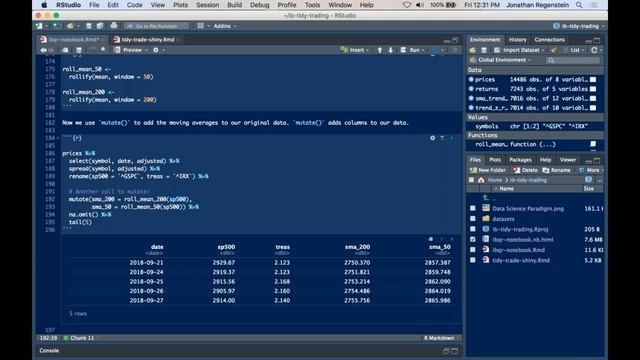This screenshot has height=360, width=640.
Task: Go back to previous source location
Action: pyautogui.click(x=43, y=50)
